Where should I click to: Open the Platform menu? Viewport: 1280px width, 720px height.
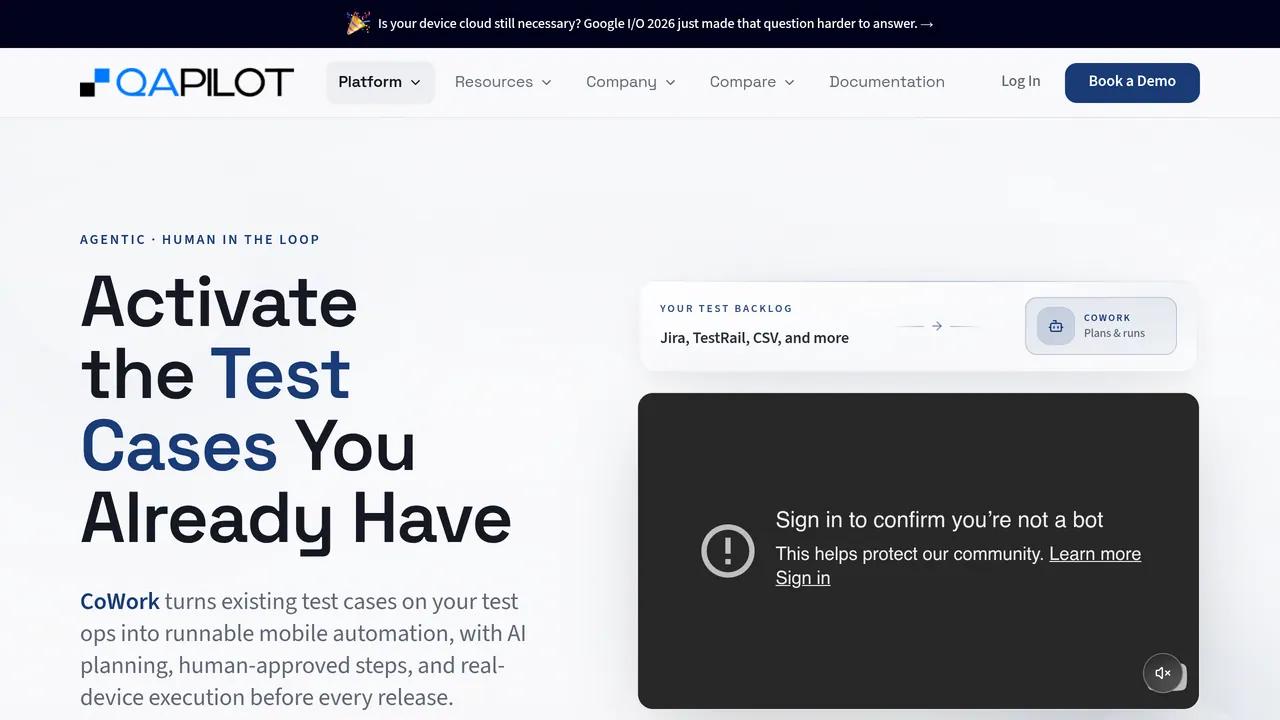pos(380,82)
